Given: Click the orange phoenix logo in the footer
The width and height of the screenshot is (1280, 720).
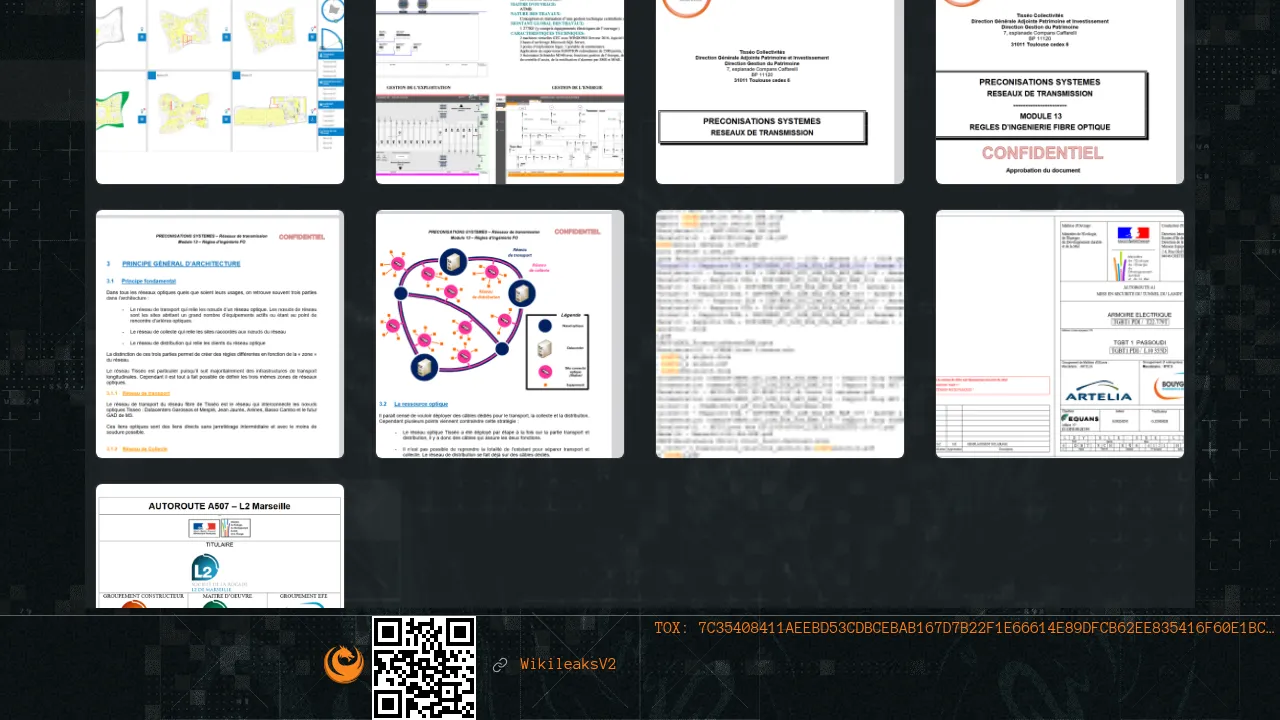Looking at the screenshot, I should pyautogui.click(x=344, y=664).
